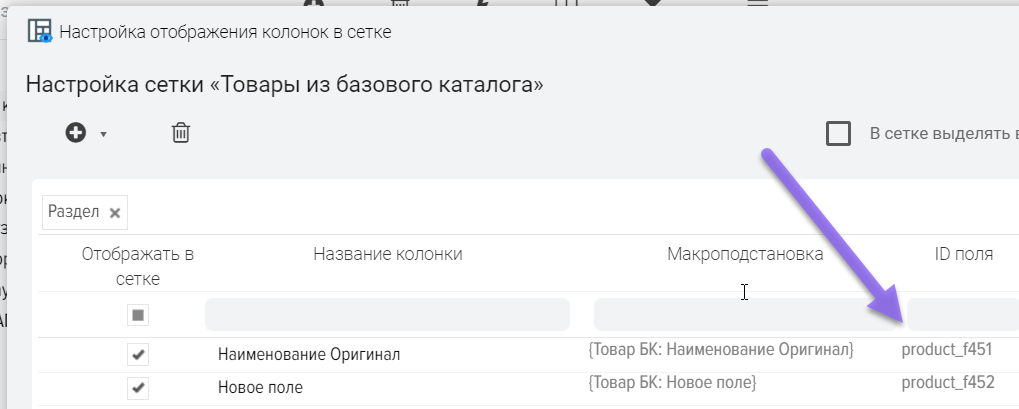Click the plus icon to add column

tap(76, 133)
